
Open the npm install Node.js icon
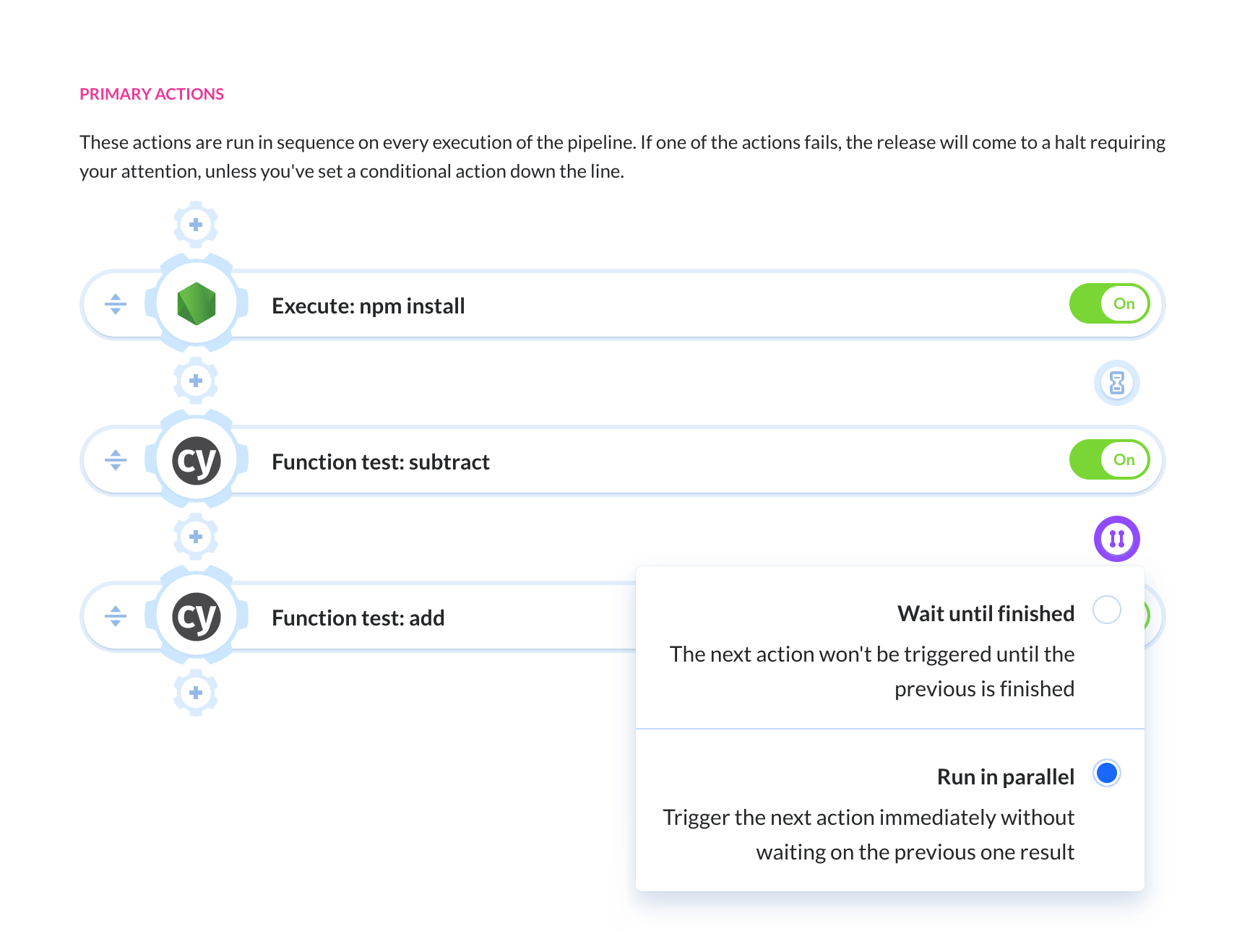197,304
